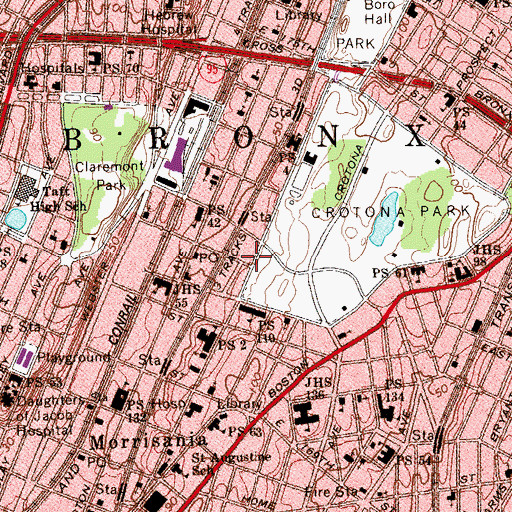Image resolution: width=512 pixels, height=512 pixels.
Task: Click the 'Fire Sta' label
Action: (x=331, y=491)
